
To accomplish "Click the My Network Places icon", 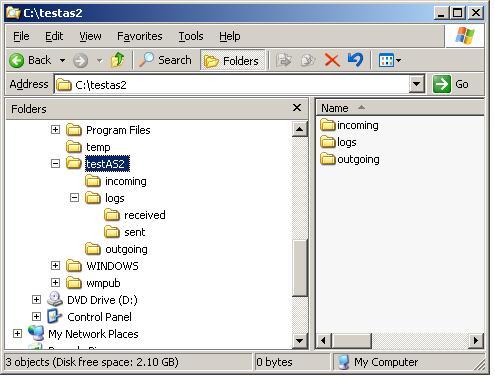I will pyautogui.click(x=36, y=333).
